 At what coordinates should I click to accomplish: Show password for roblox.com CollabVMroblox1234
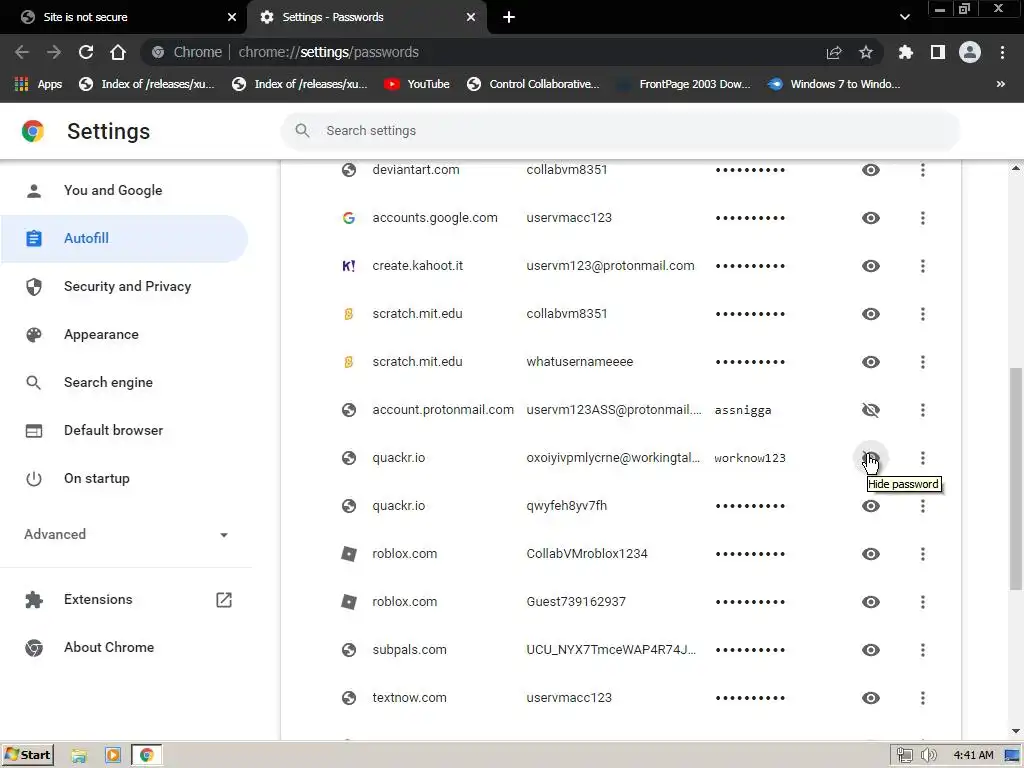(871, 554)
